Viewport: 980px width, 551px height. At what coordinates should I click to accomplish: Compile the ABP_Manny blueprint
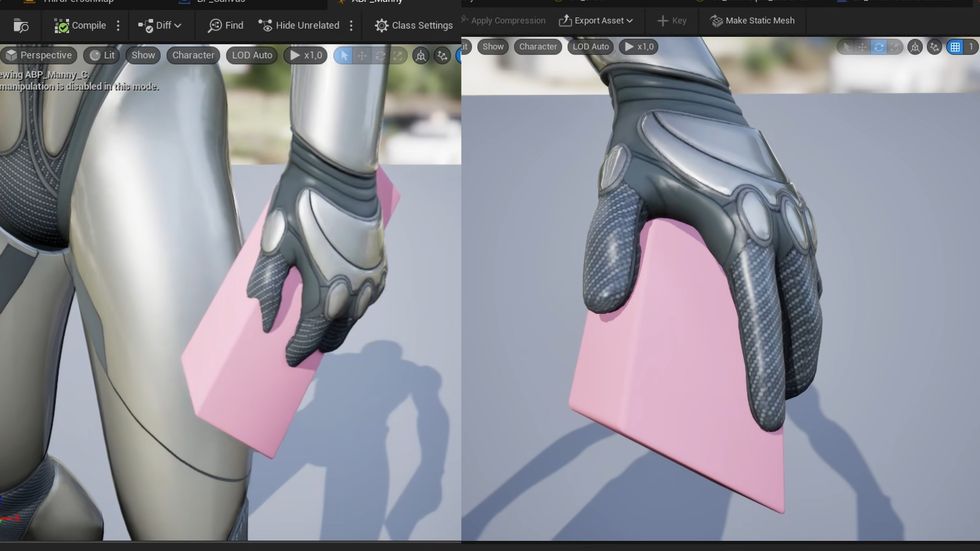[x=80, y=26]
